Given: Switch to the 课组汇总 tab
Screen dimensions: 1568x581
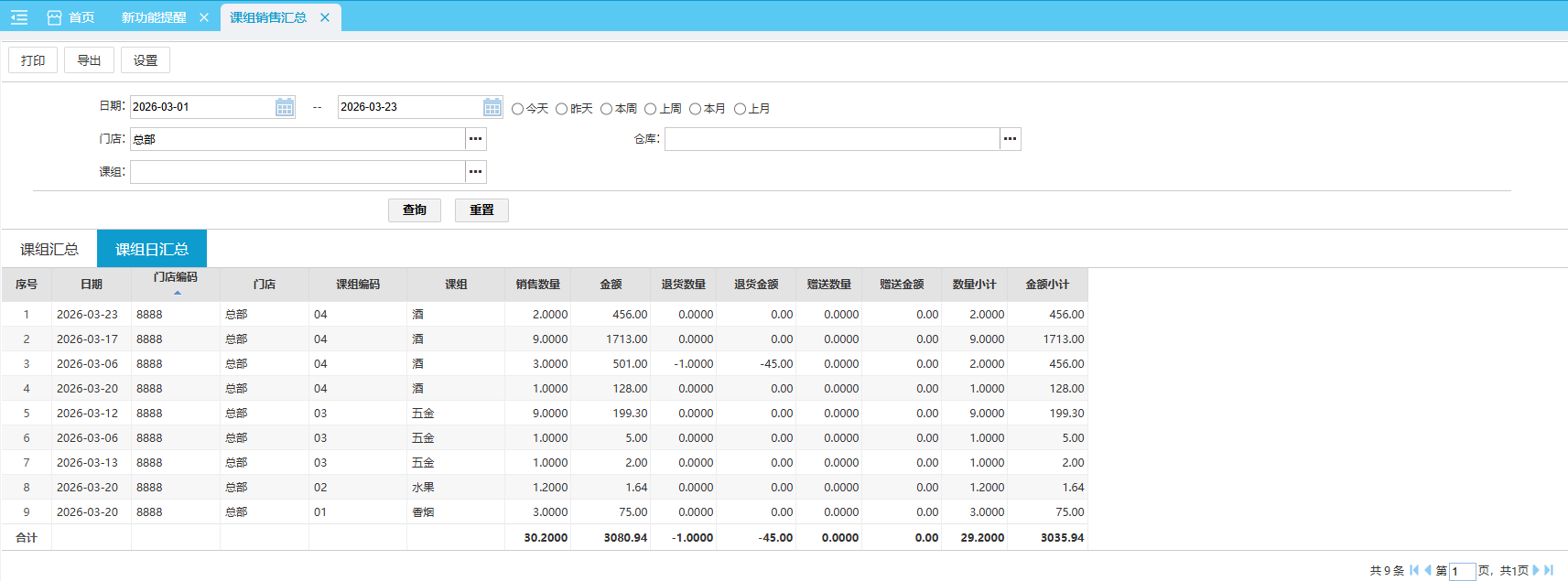Looking at the screenshot, I should [49, 249].
